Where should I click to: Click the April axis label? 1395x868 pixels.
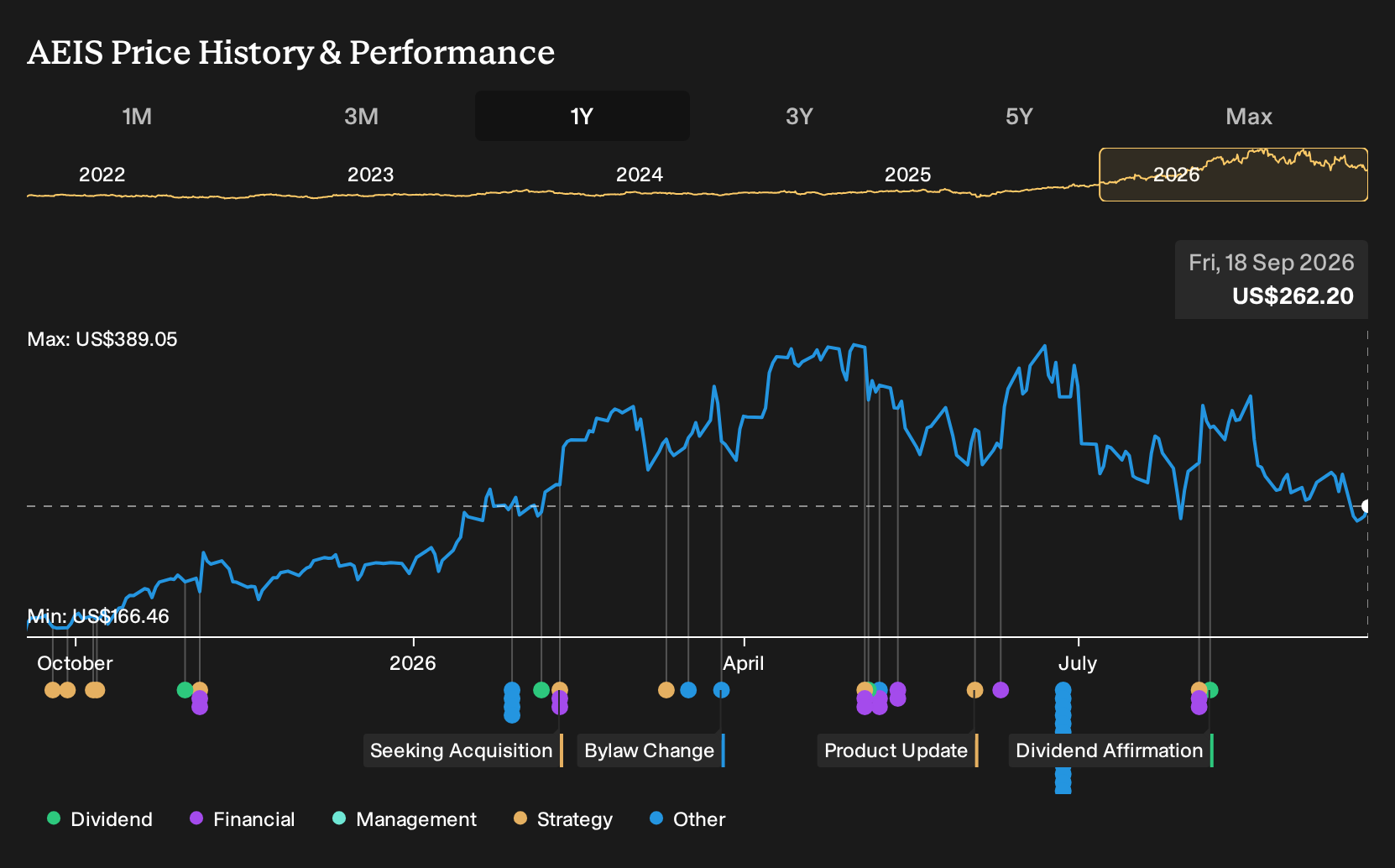[744, 663]
